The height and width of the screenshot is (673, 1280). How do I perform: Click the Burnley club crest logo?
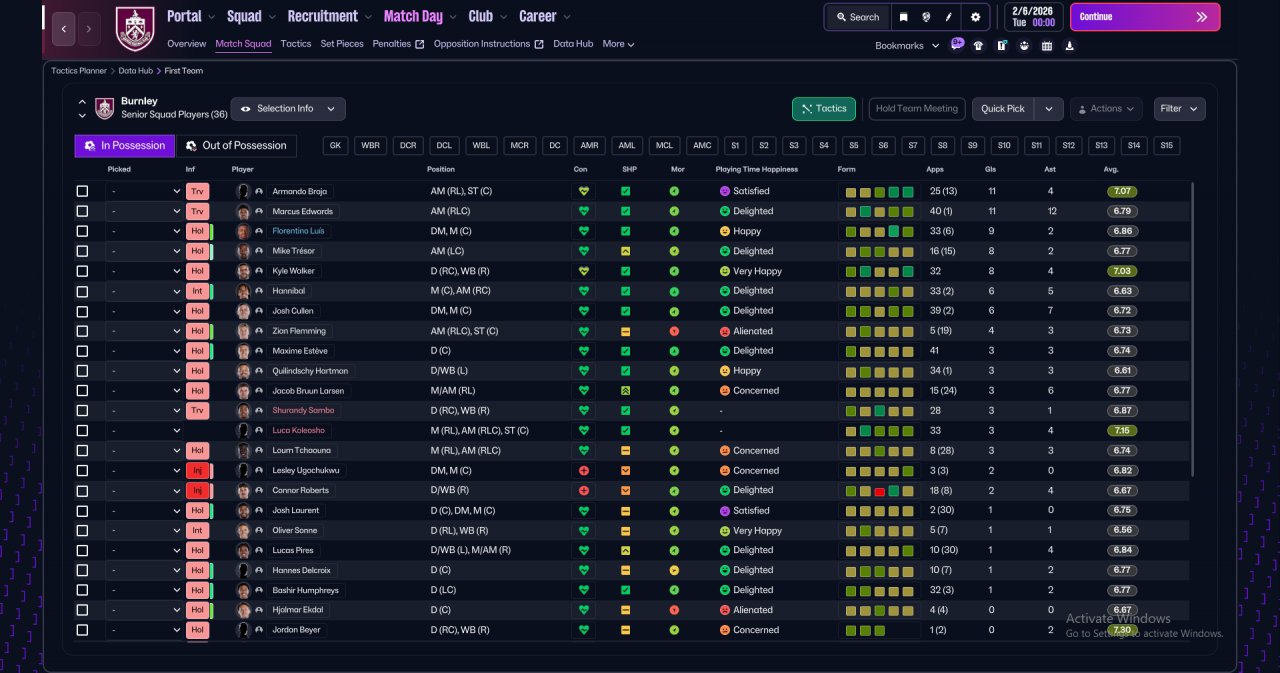135,29
